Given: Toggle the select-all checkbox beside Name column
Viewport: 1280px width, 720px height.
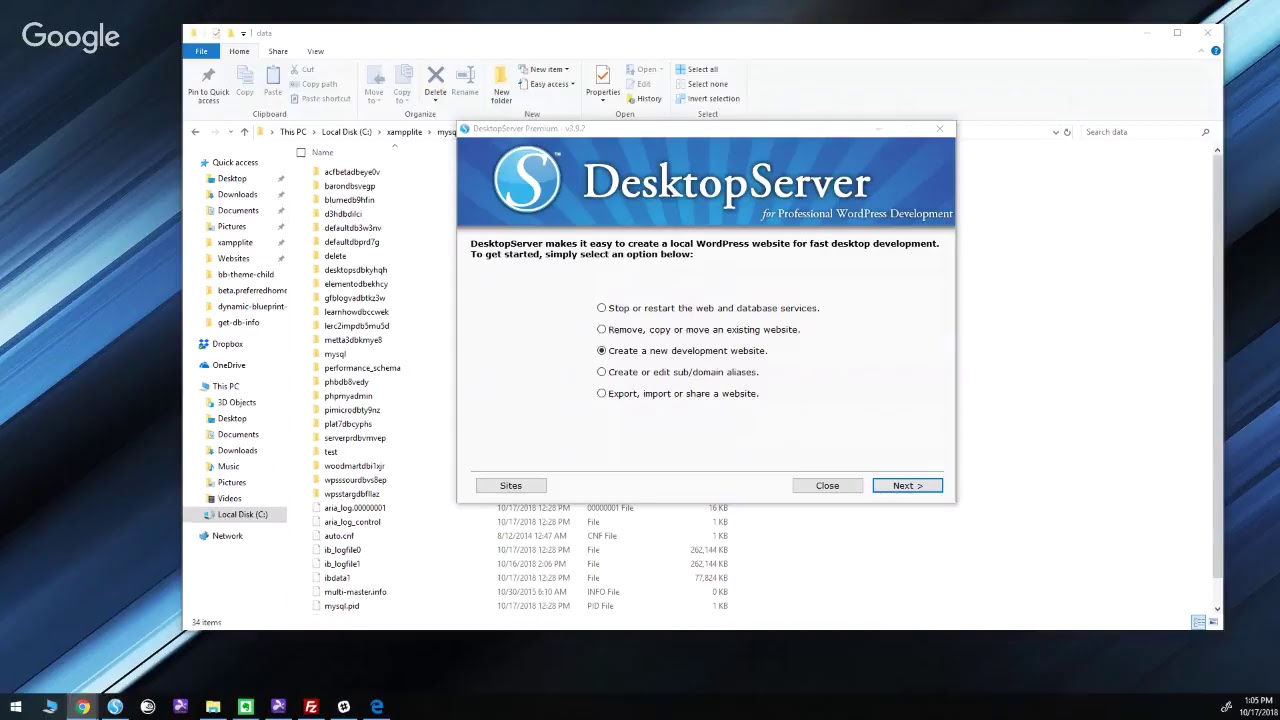Looking at the screenshot, I should coord(301,153).
